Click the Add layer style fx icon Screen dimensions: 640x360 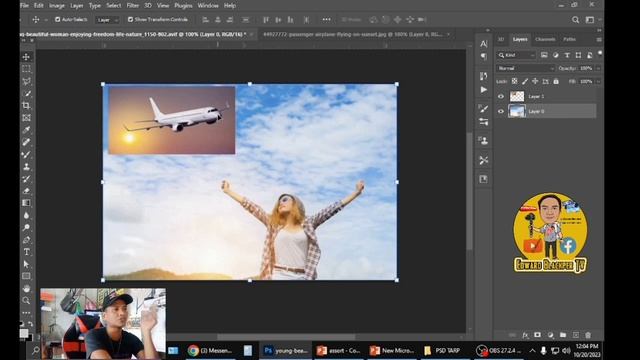tap(525, 335)
